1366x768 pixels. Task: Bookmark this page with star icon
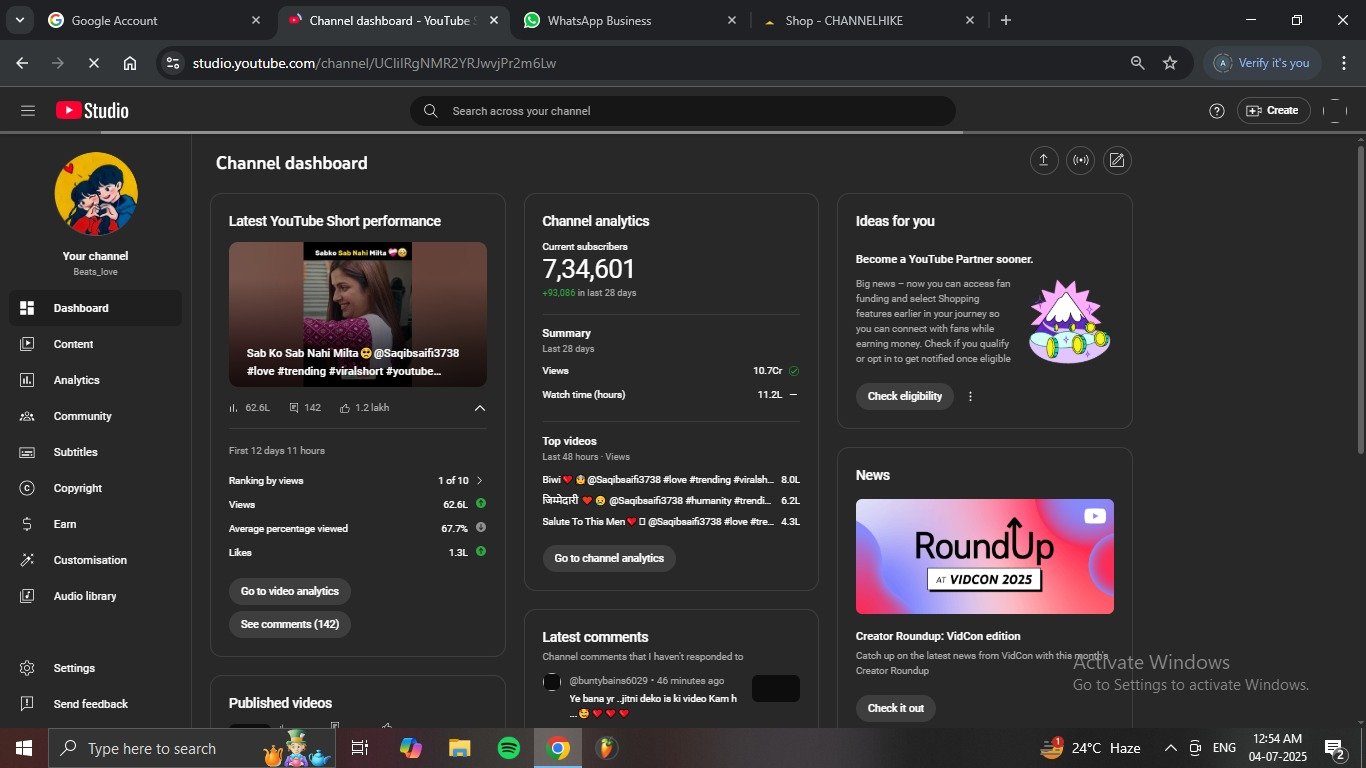[x=1170, y=63]
